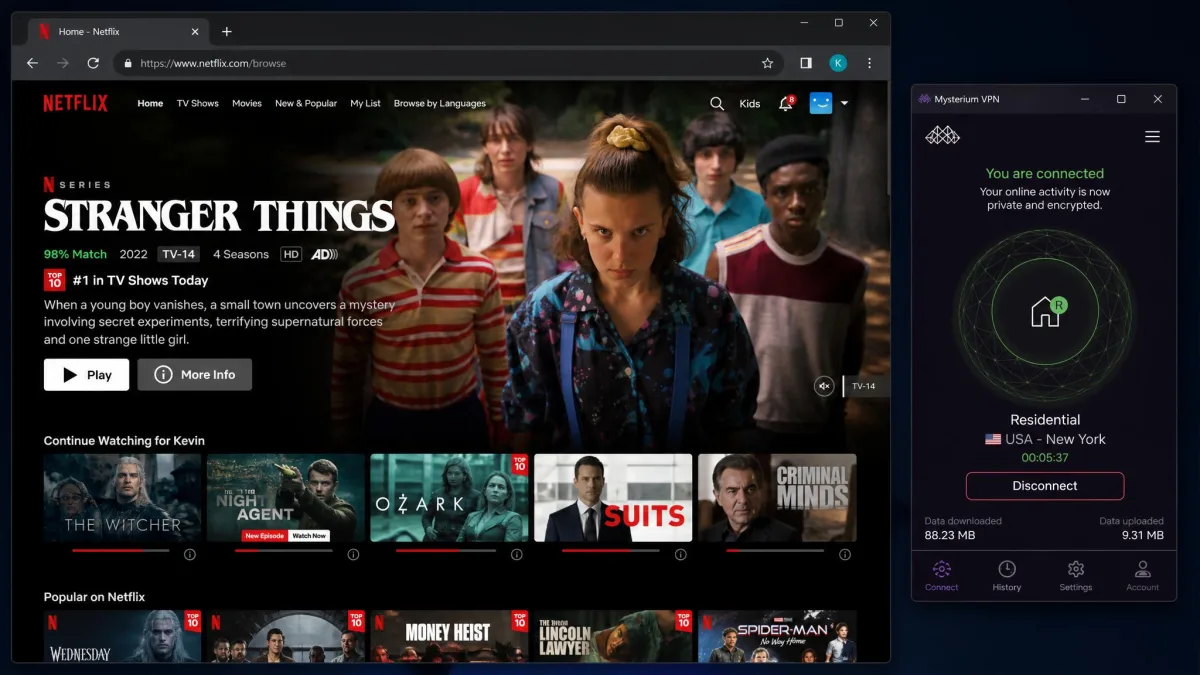Disconnect from the VPN

click(x=1045, y=486)
